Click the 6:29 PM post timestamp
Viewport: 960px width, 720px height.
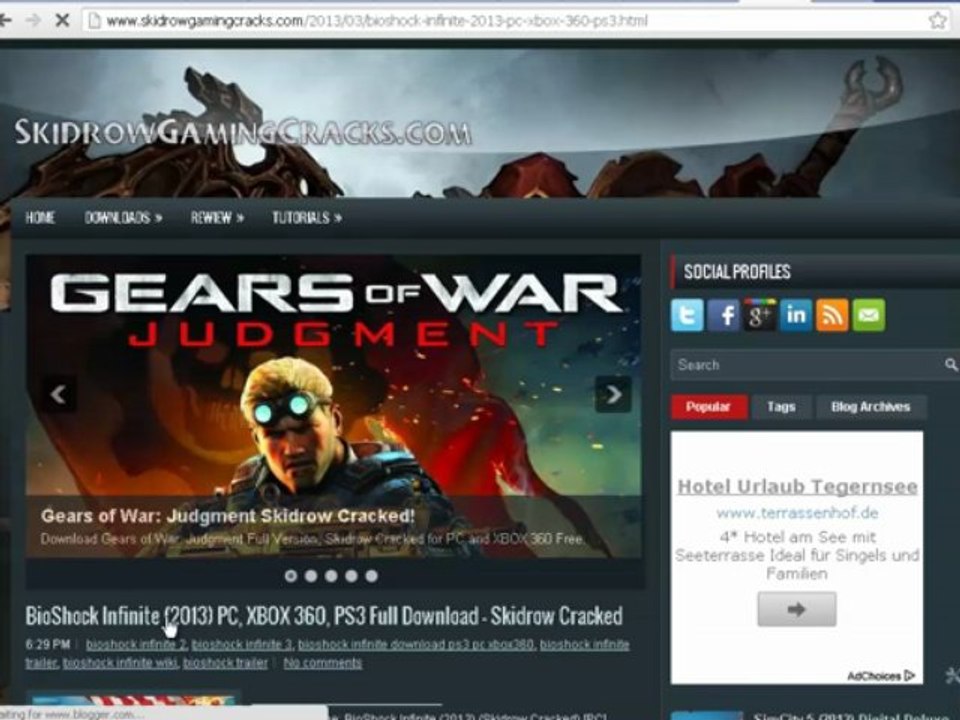pos(48,644)
